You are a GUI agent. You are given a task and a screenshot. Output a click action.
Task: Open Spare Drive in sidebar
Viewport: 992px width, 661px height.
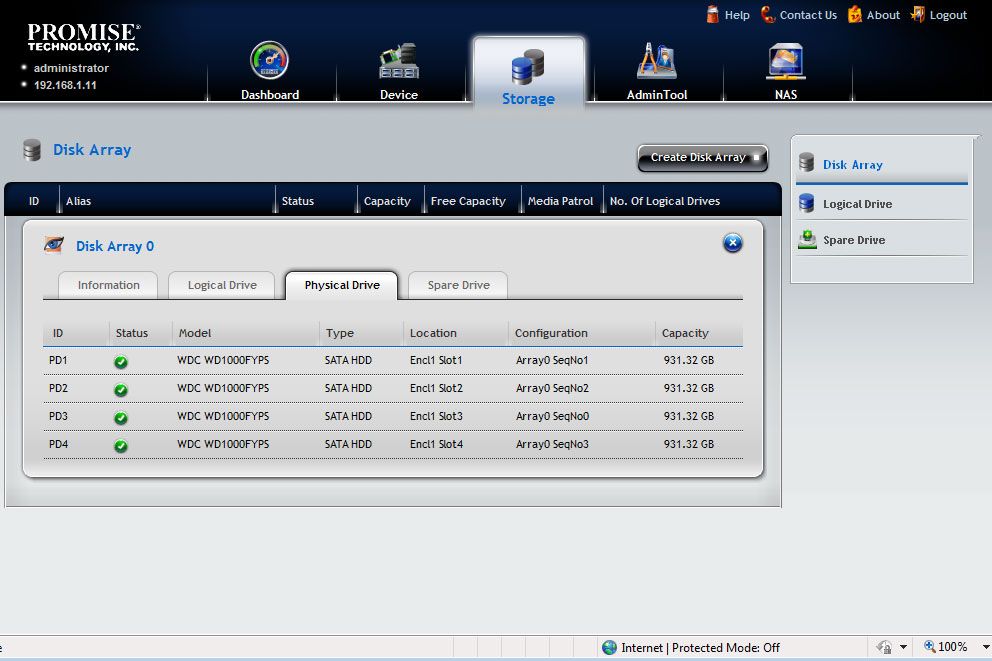(x=854, y=240)
